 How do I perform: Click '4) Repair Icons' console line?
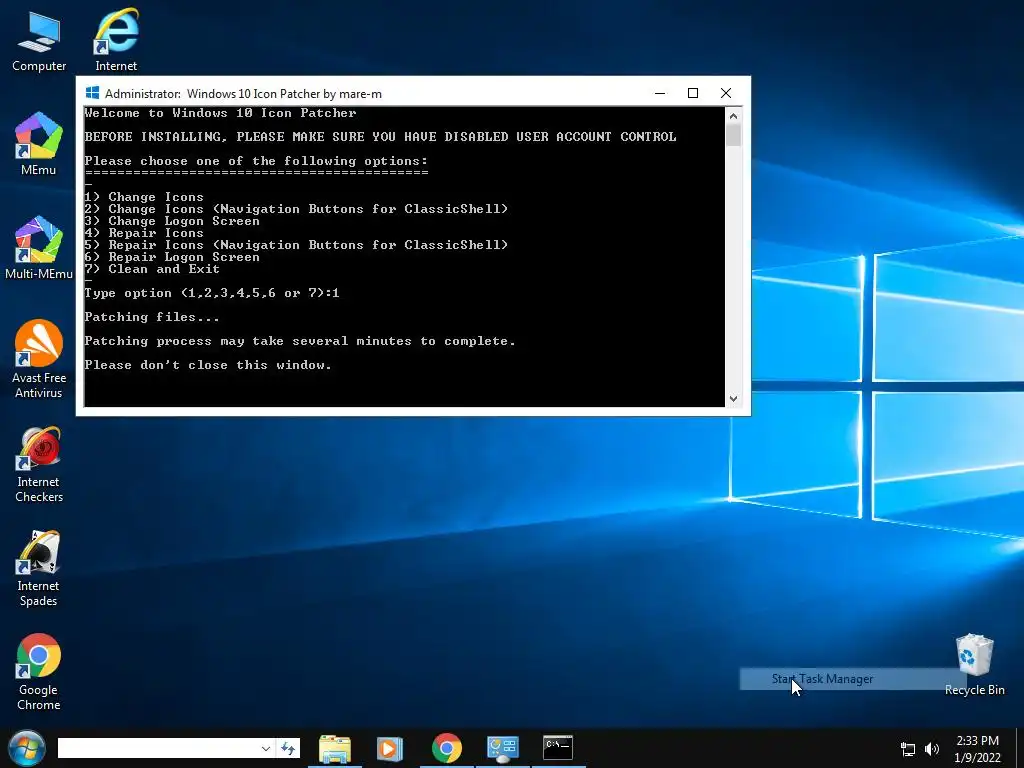click(144, 232)
